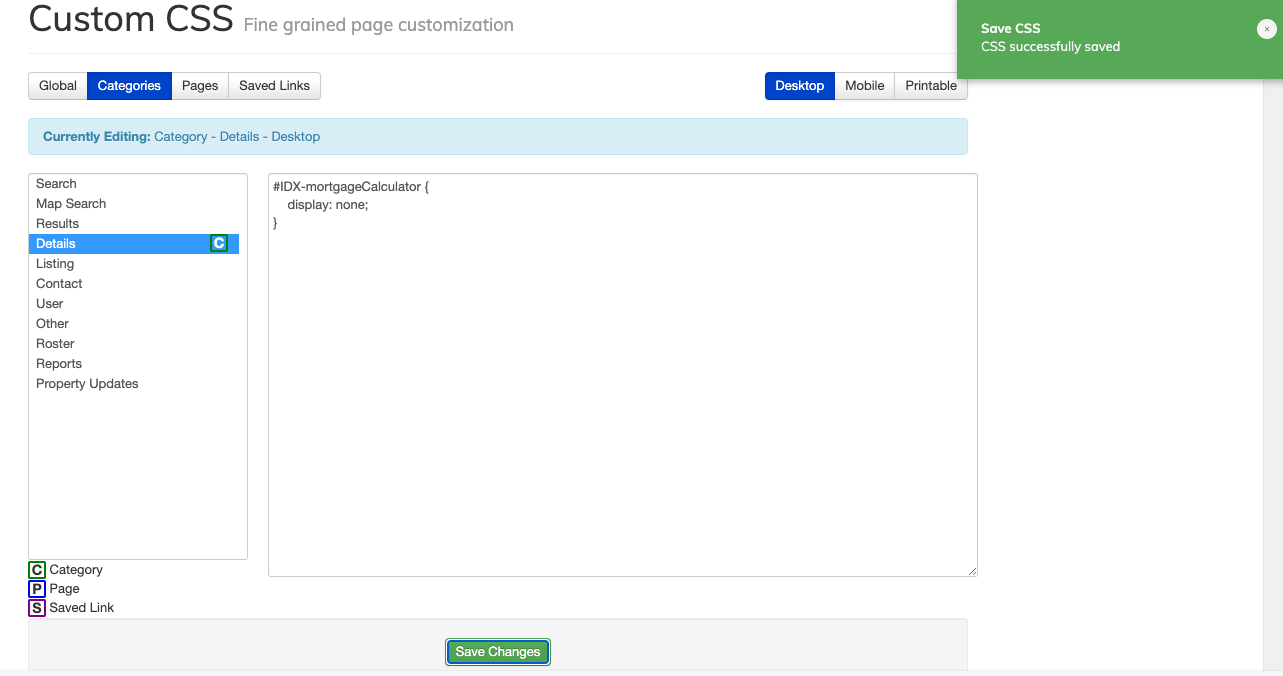Select the Map Search category

pos(71,203)
